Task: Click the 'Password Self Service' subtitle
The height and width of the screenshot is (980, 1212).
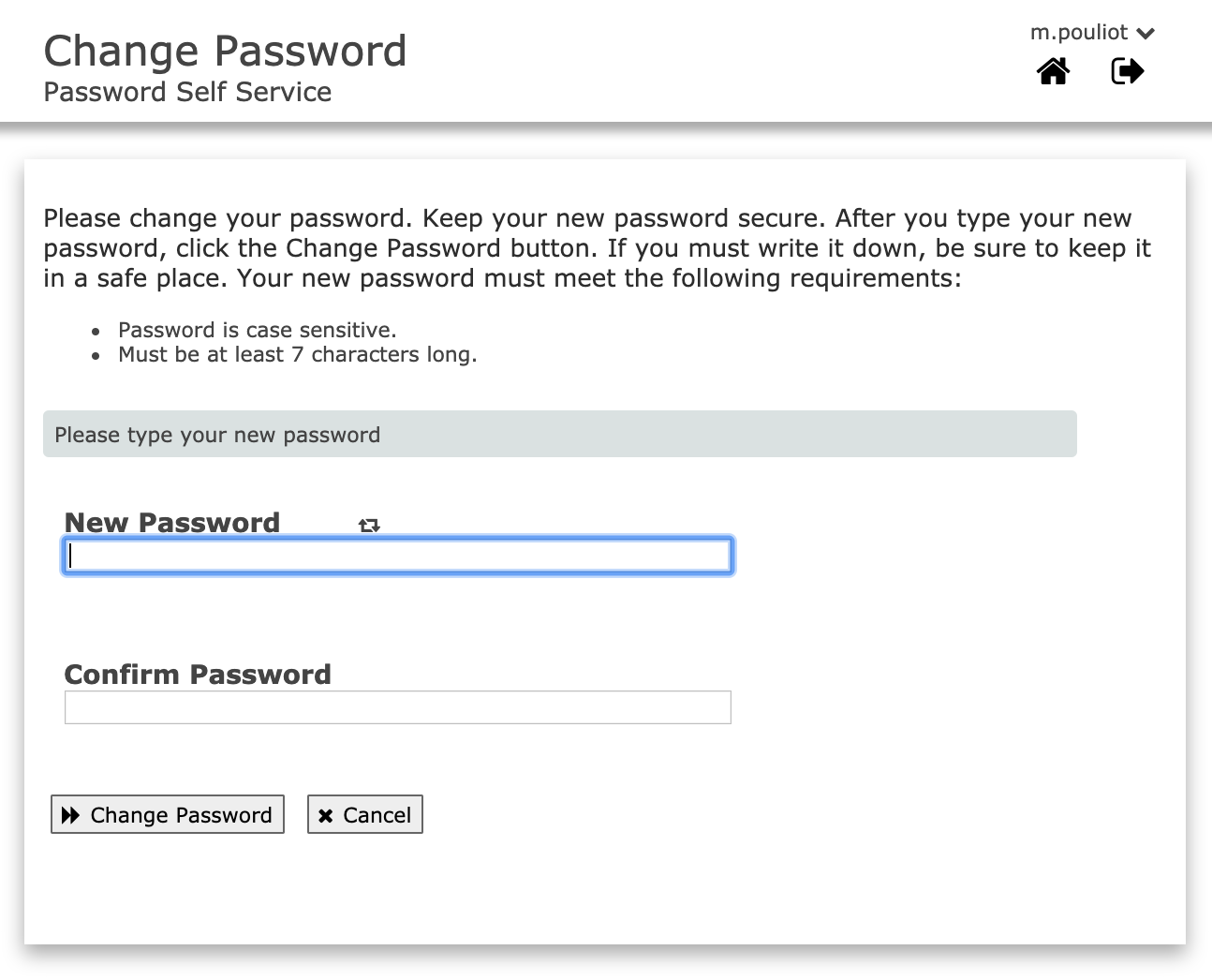Action: point(187,92)
